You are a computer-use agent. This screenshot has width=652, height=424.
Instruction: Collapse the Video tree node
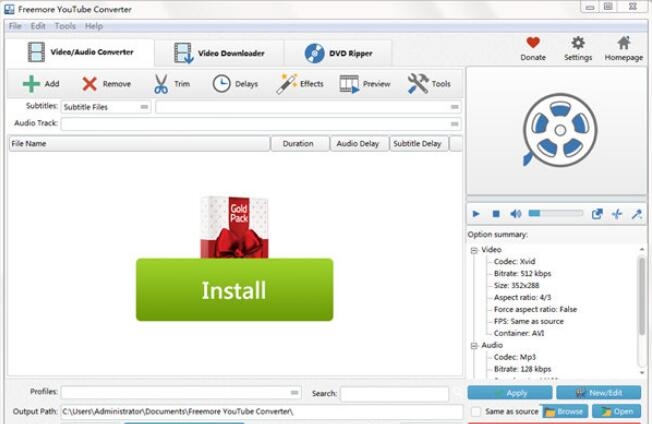click(474, 250)
